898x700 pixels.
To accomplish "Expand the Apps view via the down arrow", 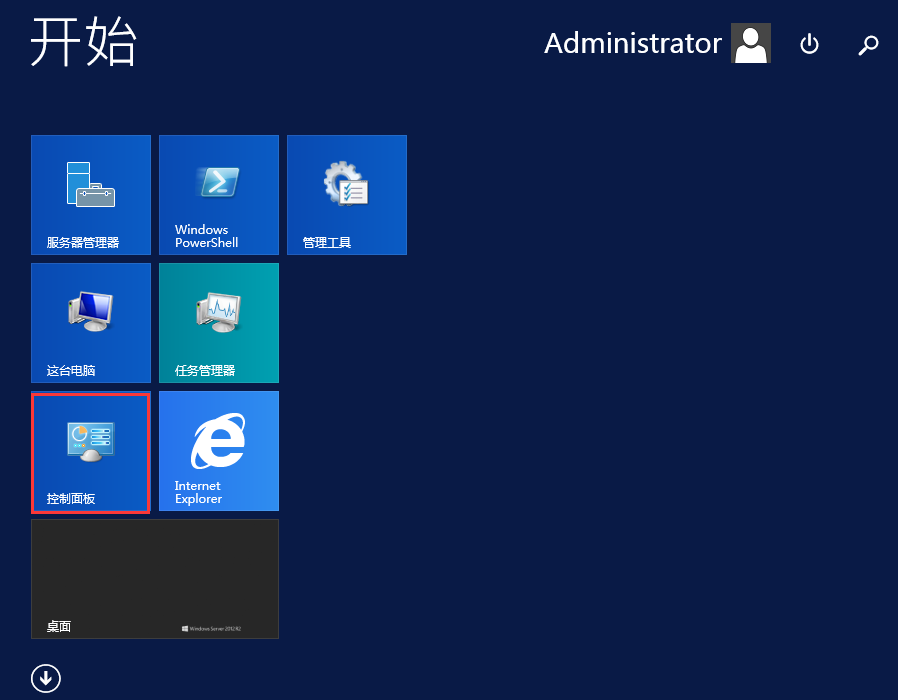I will 45,677.
